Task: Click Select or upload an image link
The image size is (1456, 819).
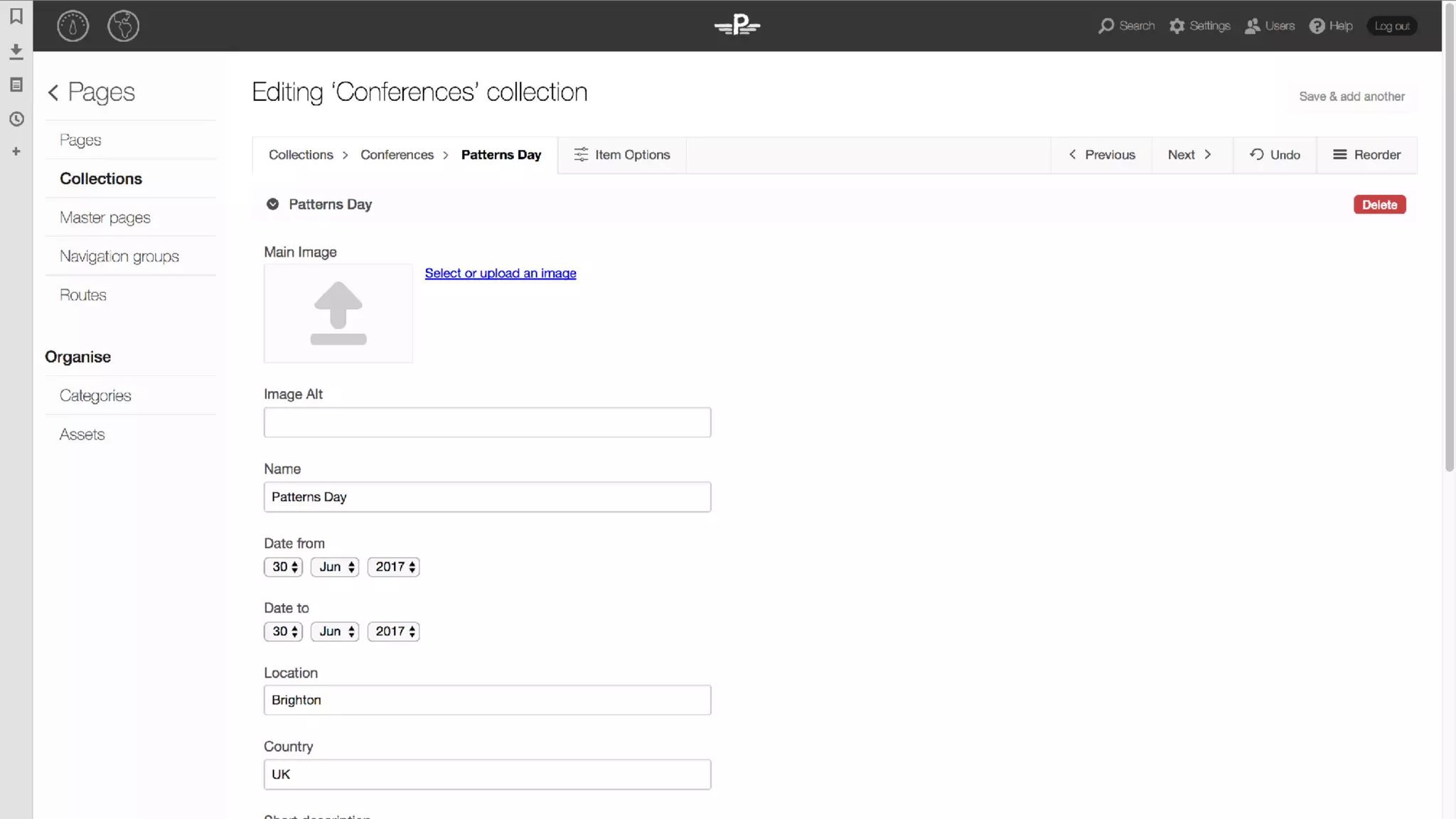Action: [x=500, y=273]
